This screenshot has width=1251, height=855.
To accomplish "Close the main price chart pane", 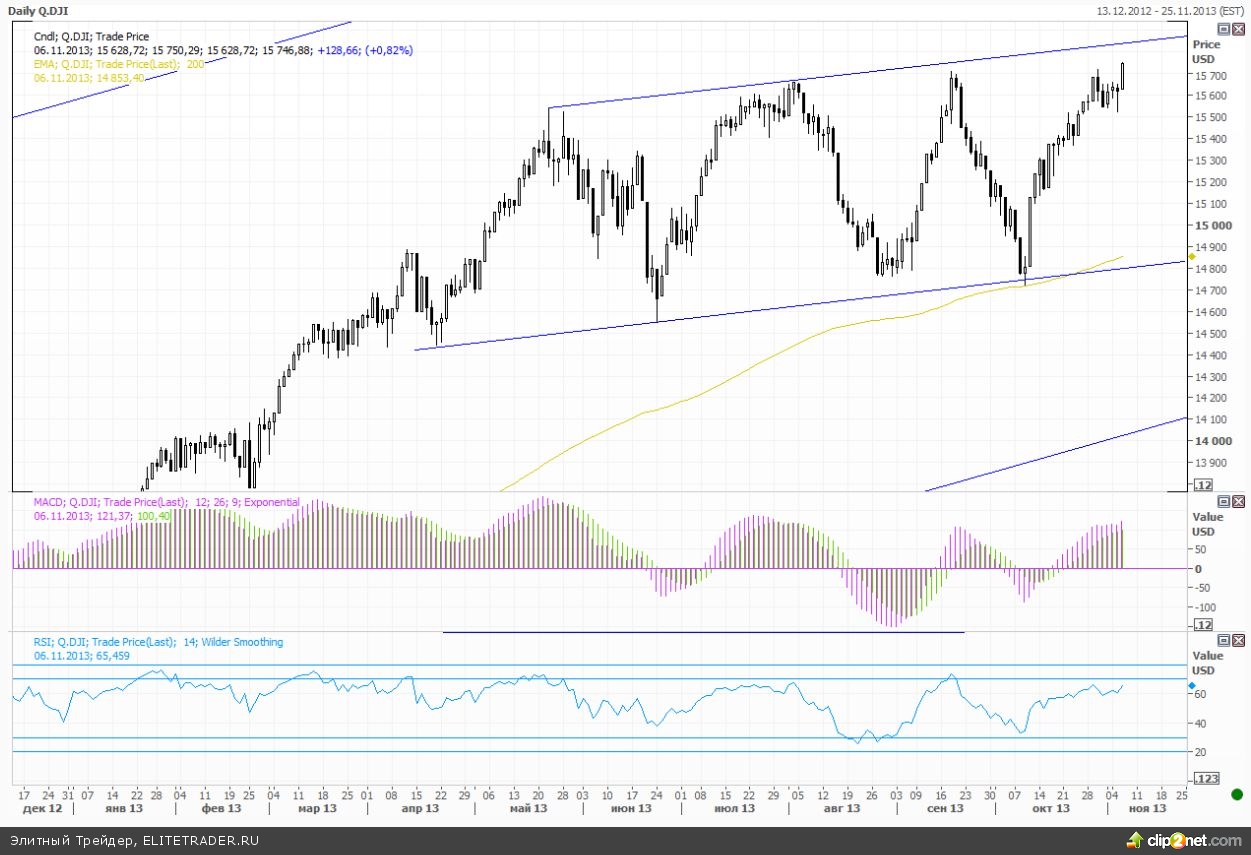I will pos(1239,30).
